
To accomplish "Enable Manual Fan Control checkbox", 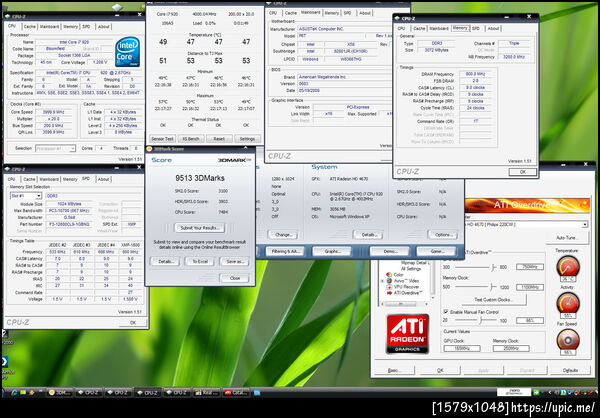I will pyautogui.click(x=446, y=312).
